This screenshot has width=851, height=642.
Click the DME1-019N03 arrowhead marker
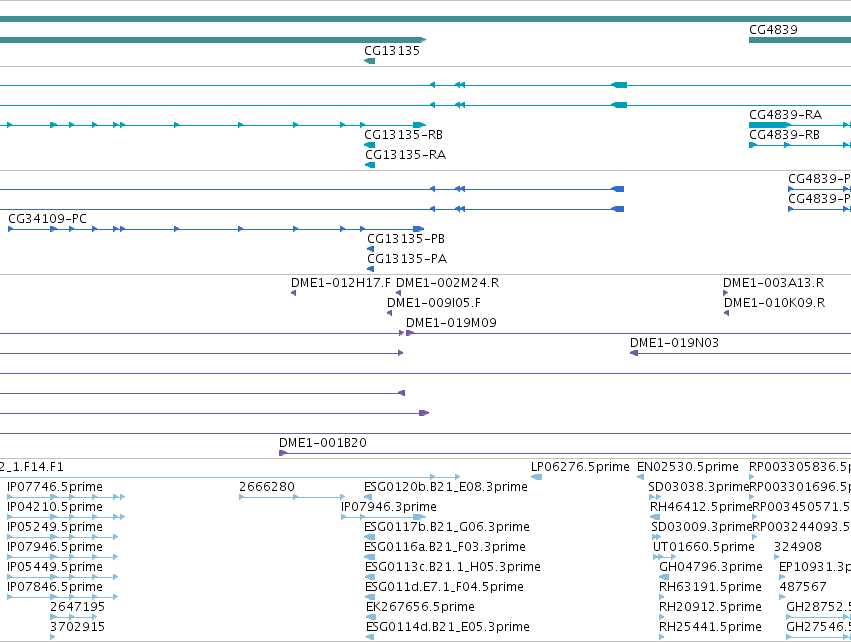point(633,353)
